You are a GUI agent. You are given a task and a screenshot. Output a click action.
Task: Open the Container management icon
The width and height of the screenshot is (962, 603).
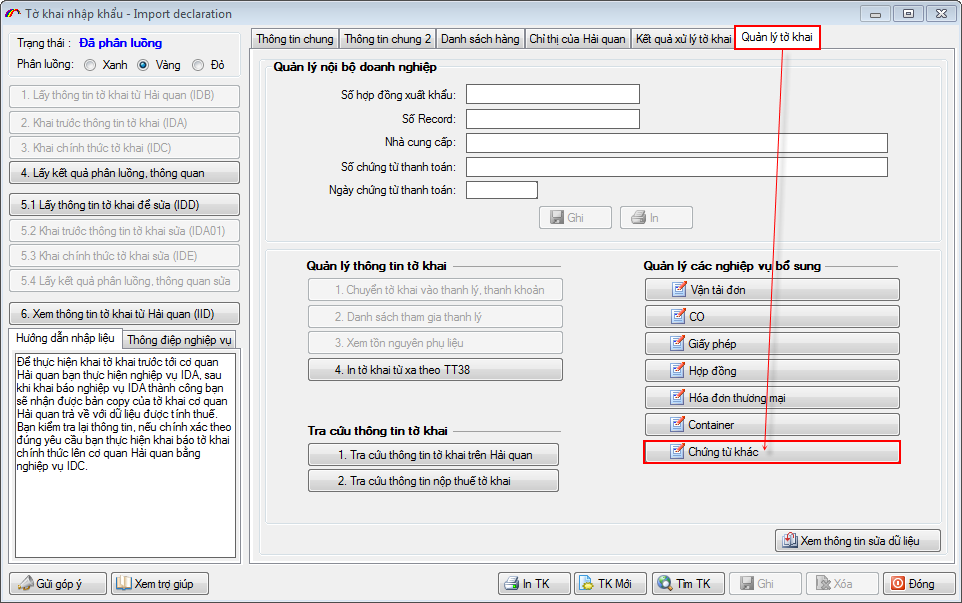point(676,425)
